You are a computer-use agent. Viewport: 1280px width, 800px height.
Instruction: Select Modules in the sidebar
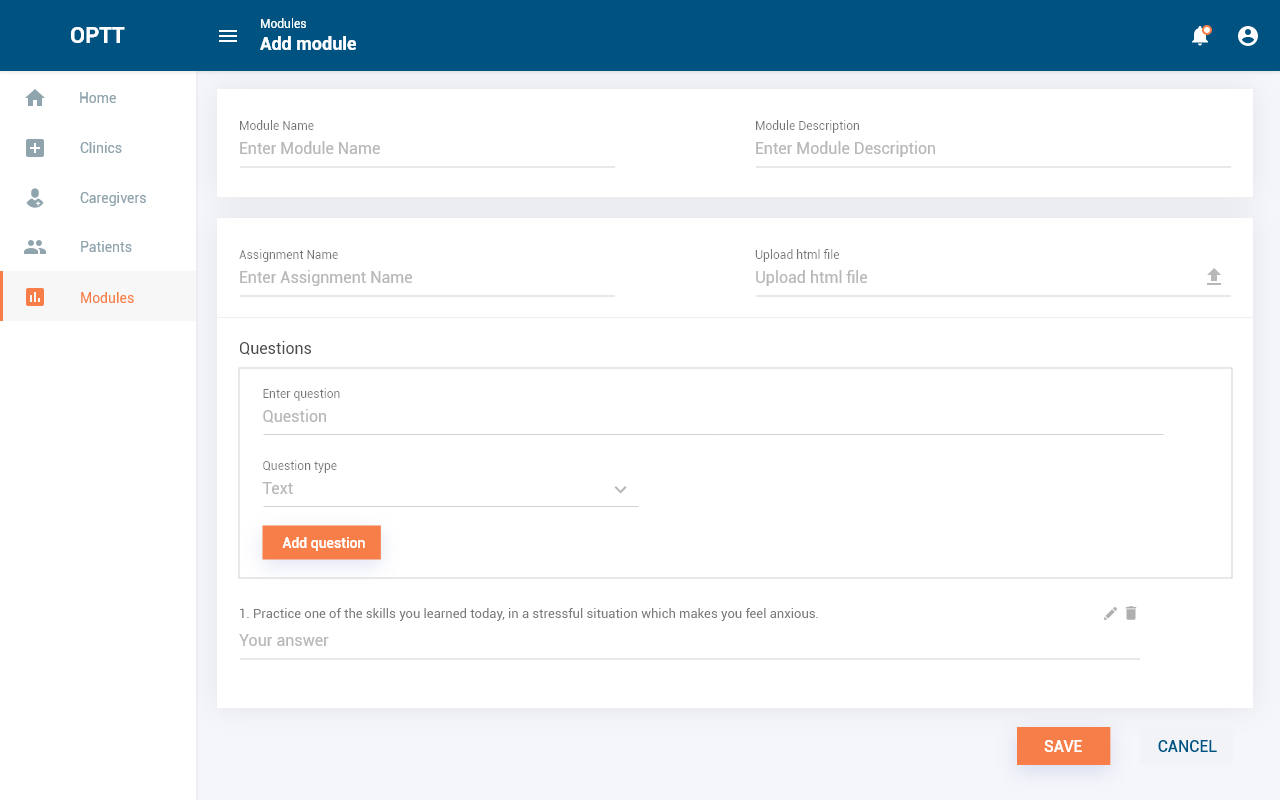[x=106, y=298]
